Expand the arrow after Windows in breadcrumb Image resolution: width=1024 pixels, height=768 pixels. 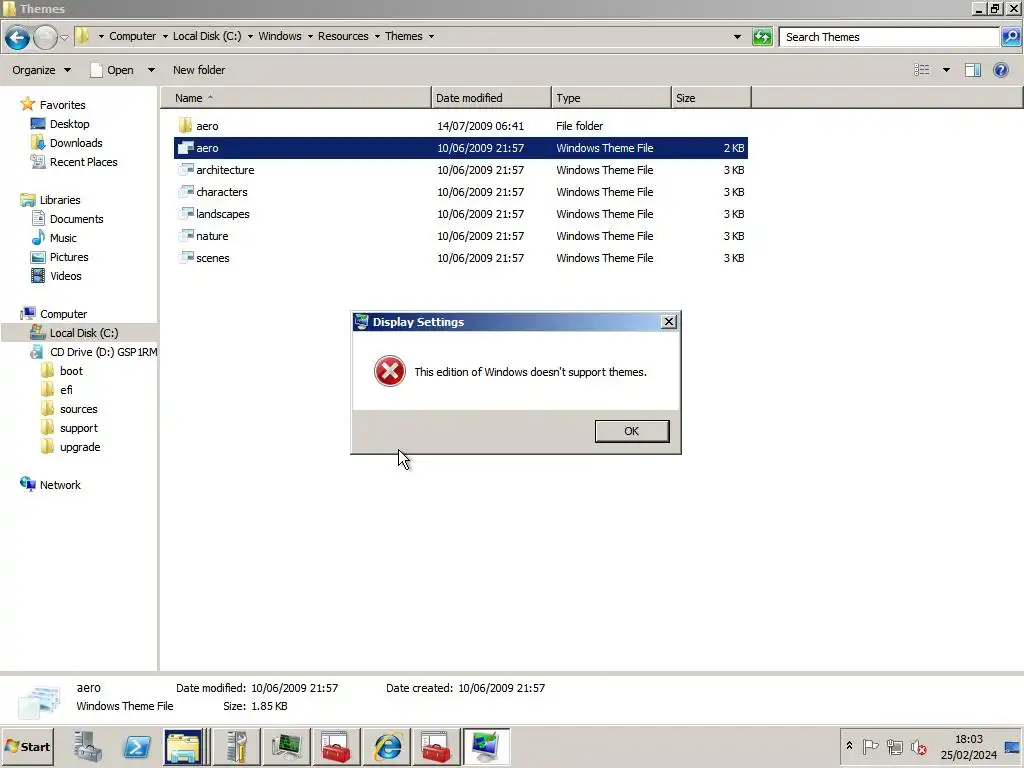[310, 36]
